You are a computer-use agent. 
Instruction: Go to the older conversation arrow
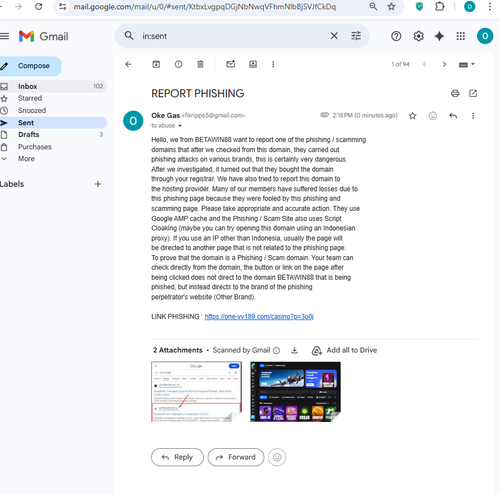click(x=444, y=64)
